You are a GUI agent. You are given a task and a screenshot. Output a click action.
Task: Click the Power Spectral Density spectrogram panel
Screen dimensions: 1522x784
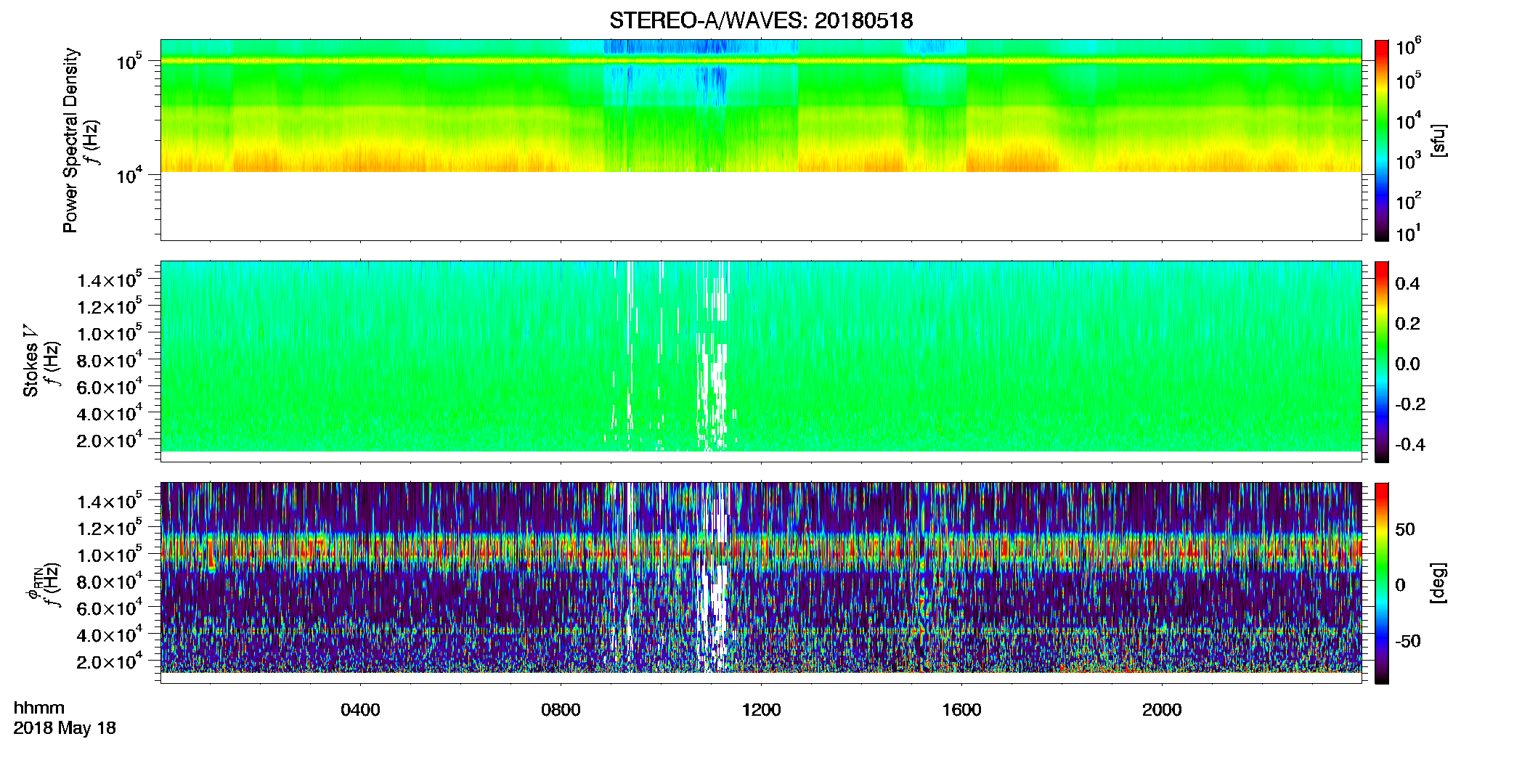pyautogui.click(x=761, y=139)
